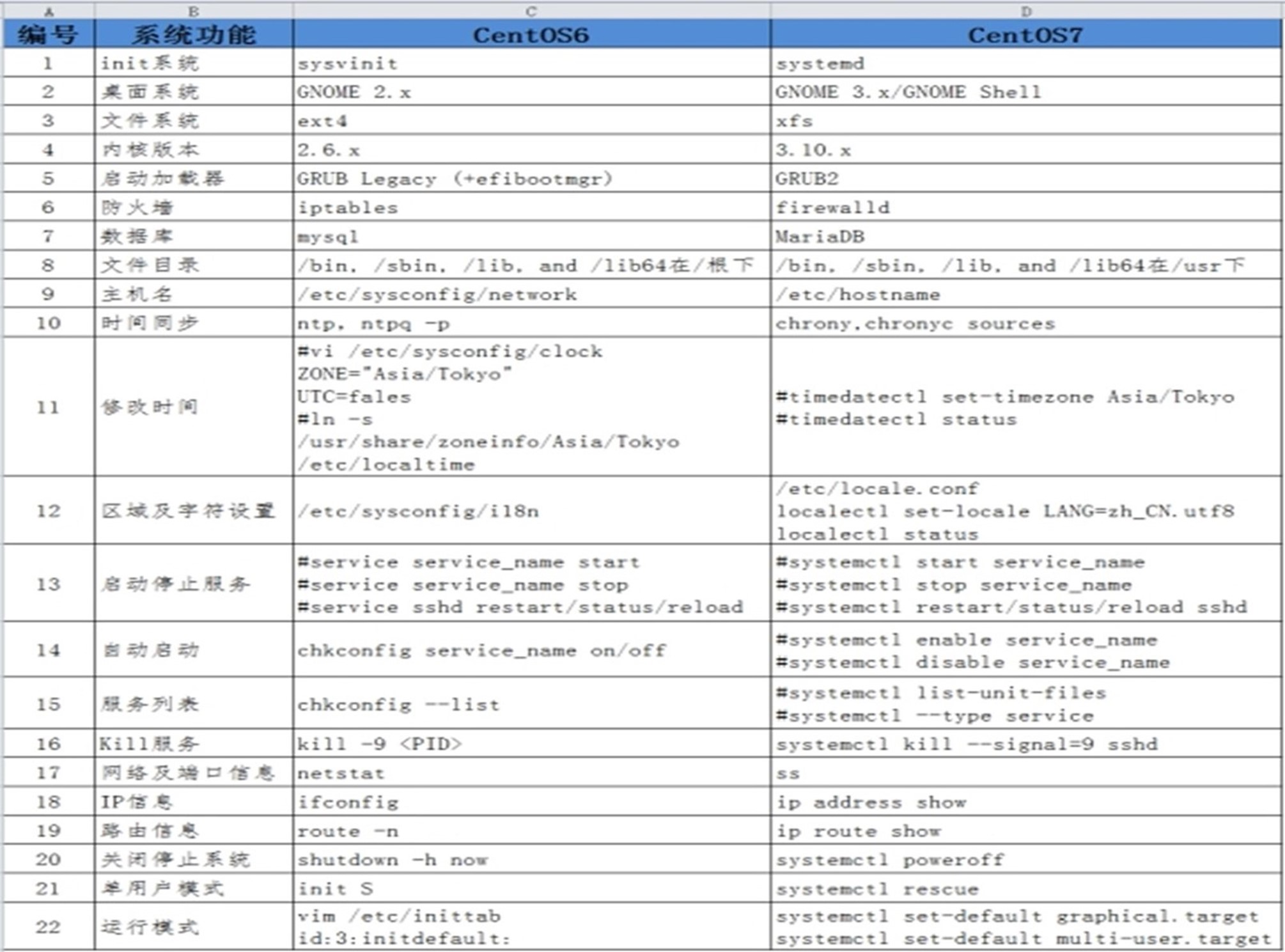The height and width of the screenshot is (952, 1285).
Task: Select the systemctl poweroff cell
Action: point(1026,859)
